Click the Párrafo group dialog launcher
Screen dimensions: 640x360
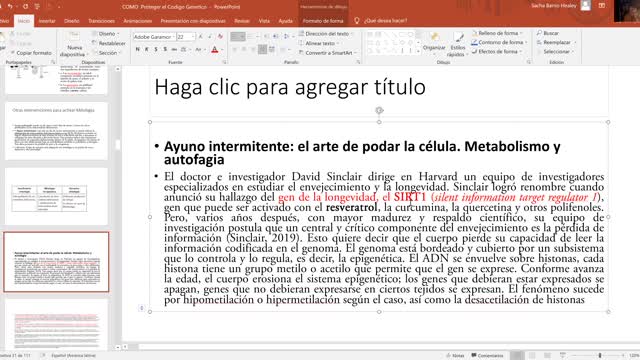(x=358, y=62)
